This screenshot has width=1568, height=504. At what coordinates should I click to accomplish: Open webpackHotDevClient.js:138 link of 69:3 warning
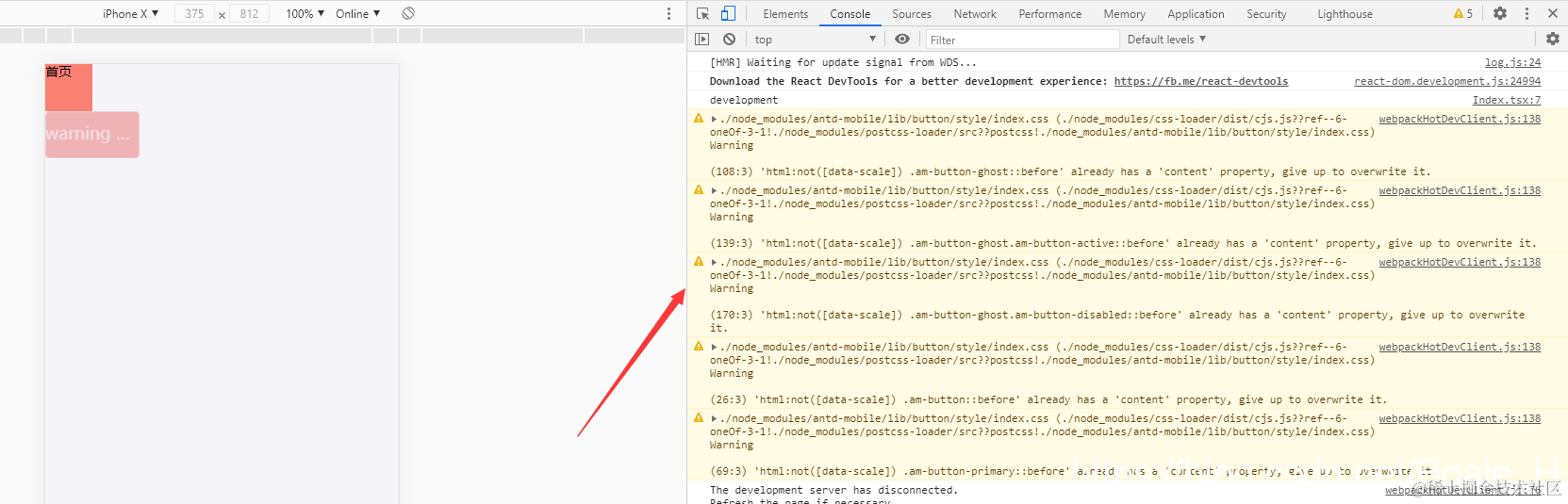[x=1460, y=418]
